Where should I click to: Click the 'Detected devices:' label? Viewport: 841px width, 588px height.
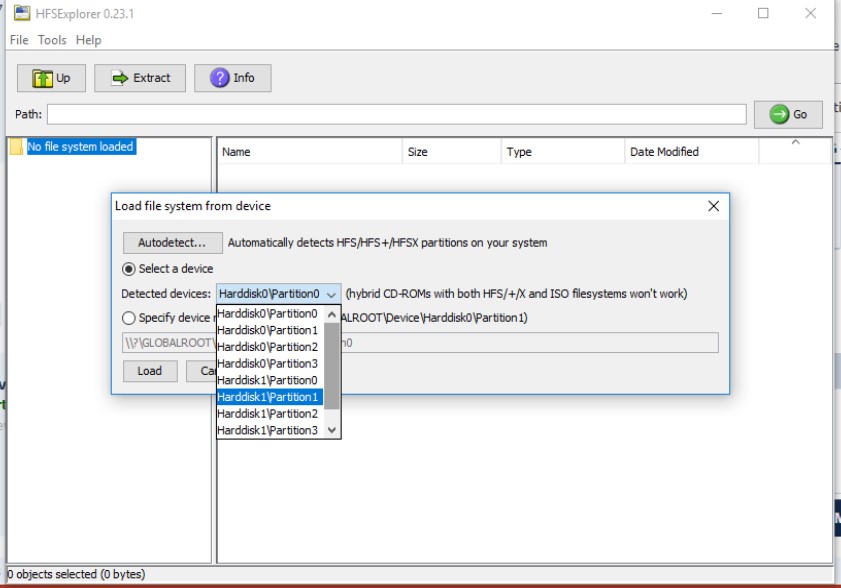click(166, 294)
